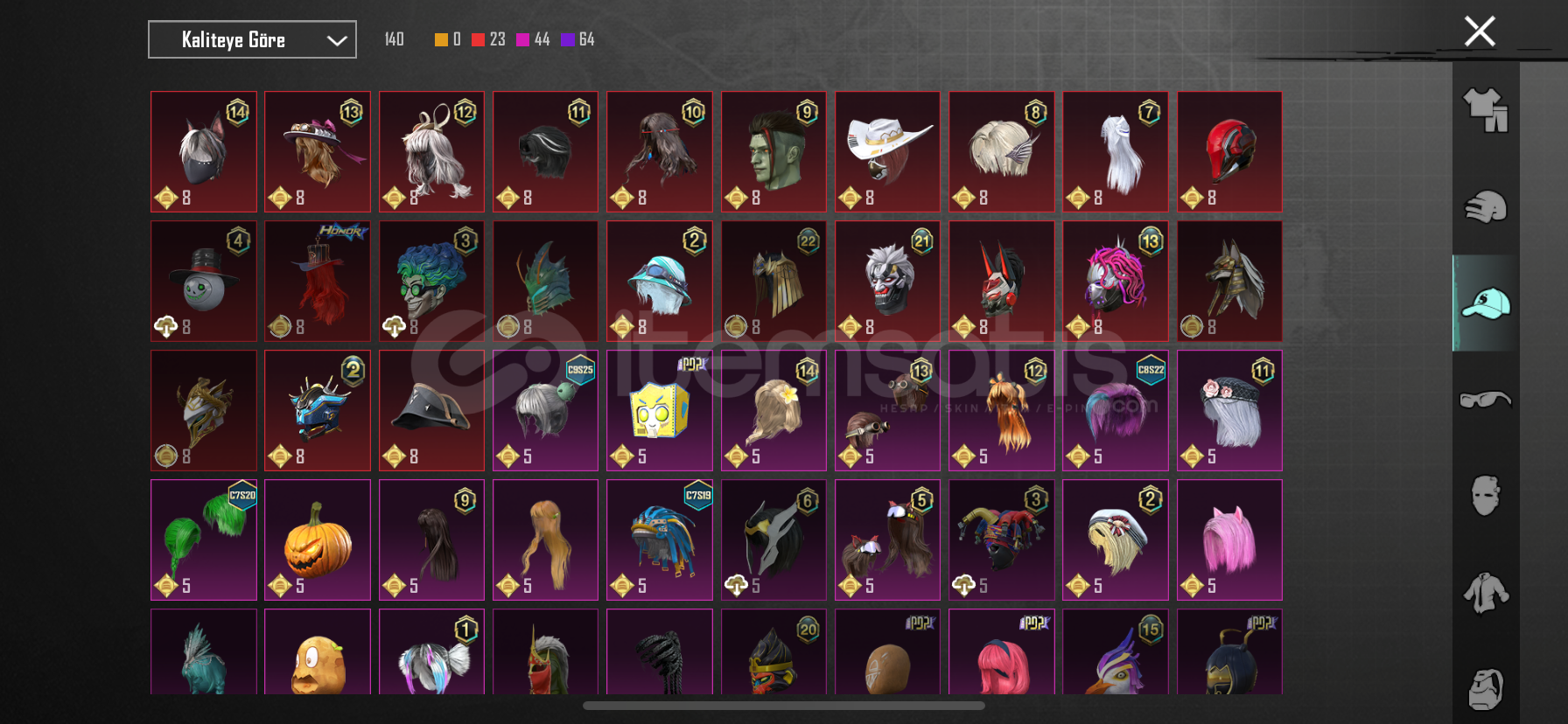Filter by the purple quality swatch
The image size is (1568, 724).
(567, 39)
